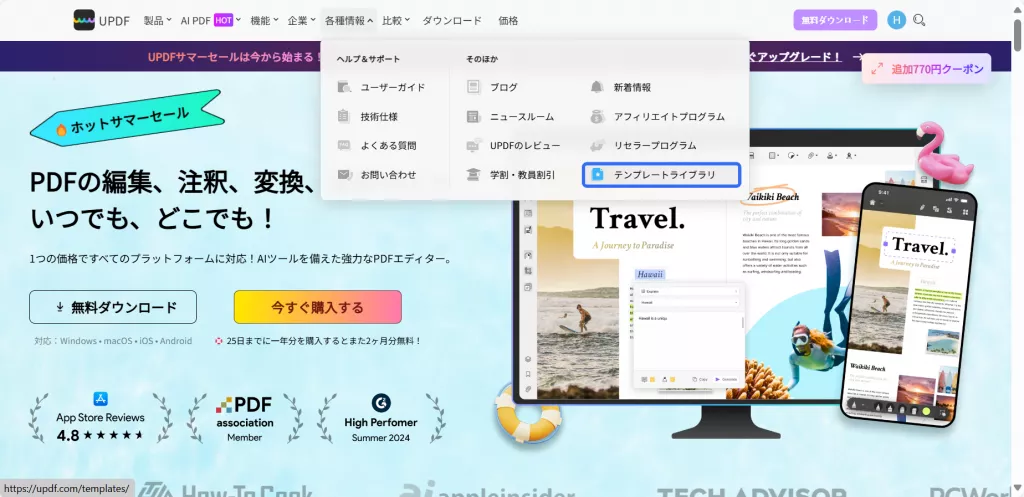
Task: Click the UPDF logo
Action: (102, 20)
